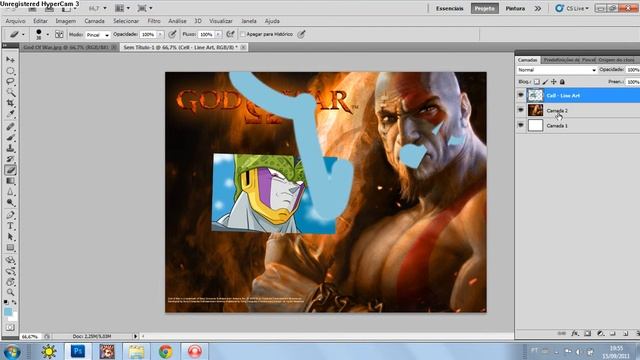The image size is (640, 360).
Task: Switch to Projeto workspace
Action: tap(484, 8)
